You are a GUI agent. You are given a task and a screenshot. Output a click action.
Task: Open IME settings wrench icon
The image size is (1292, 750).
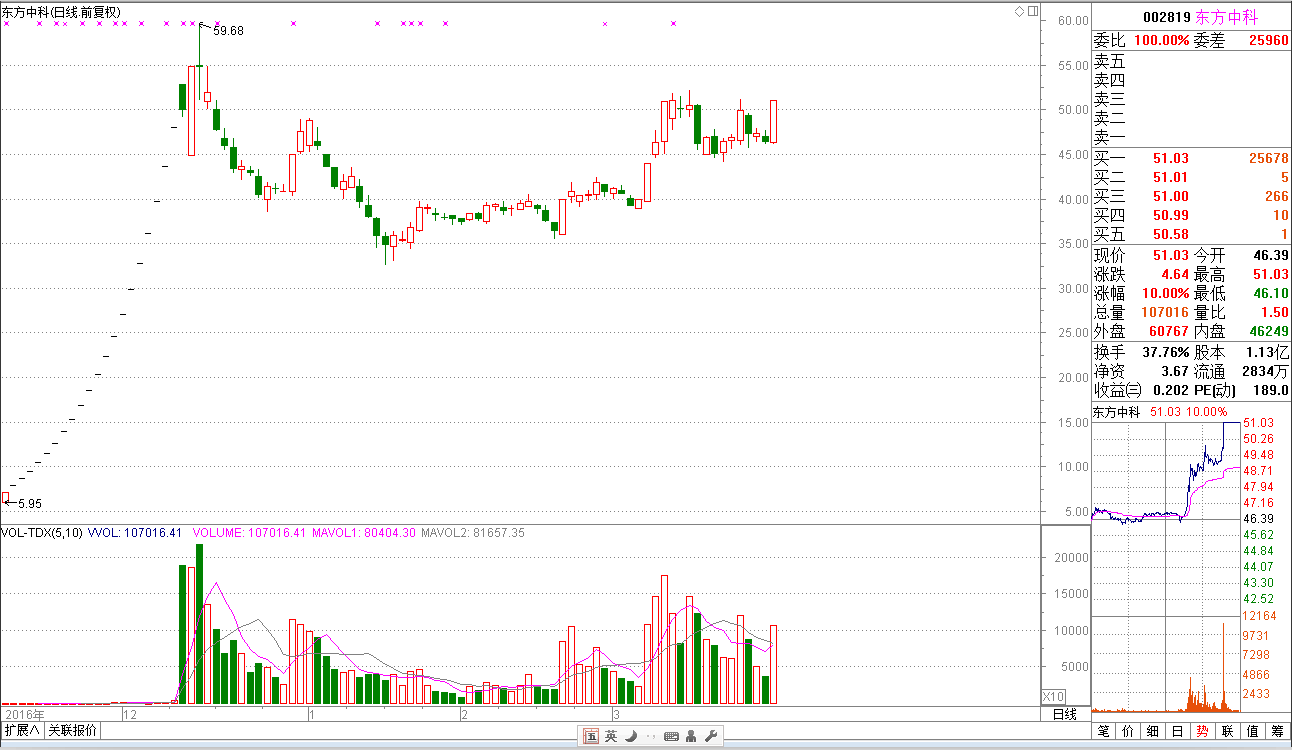(x=711, y=737)
